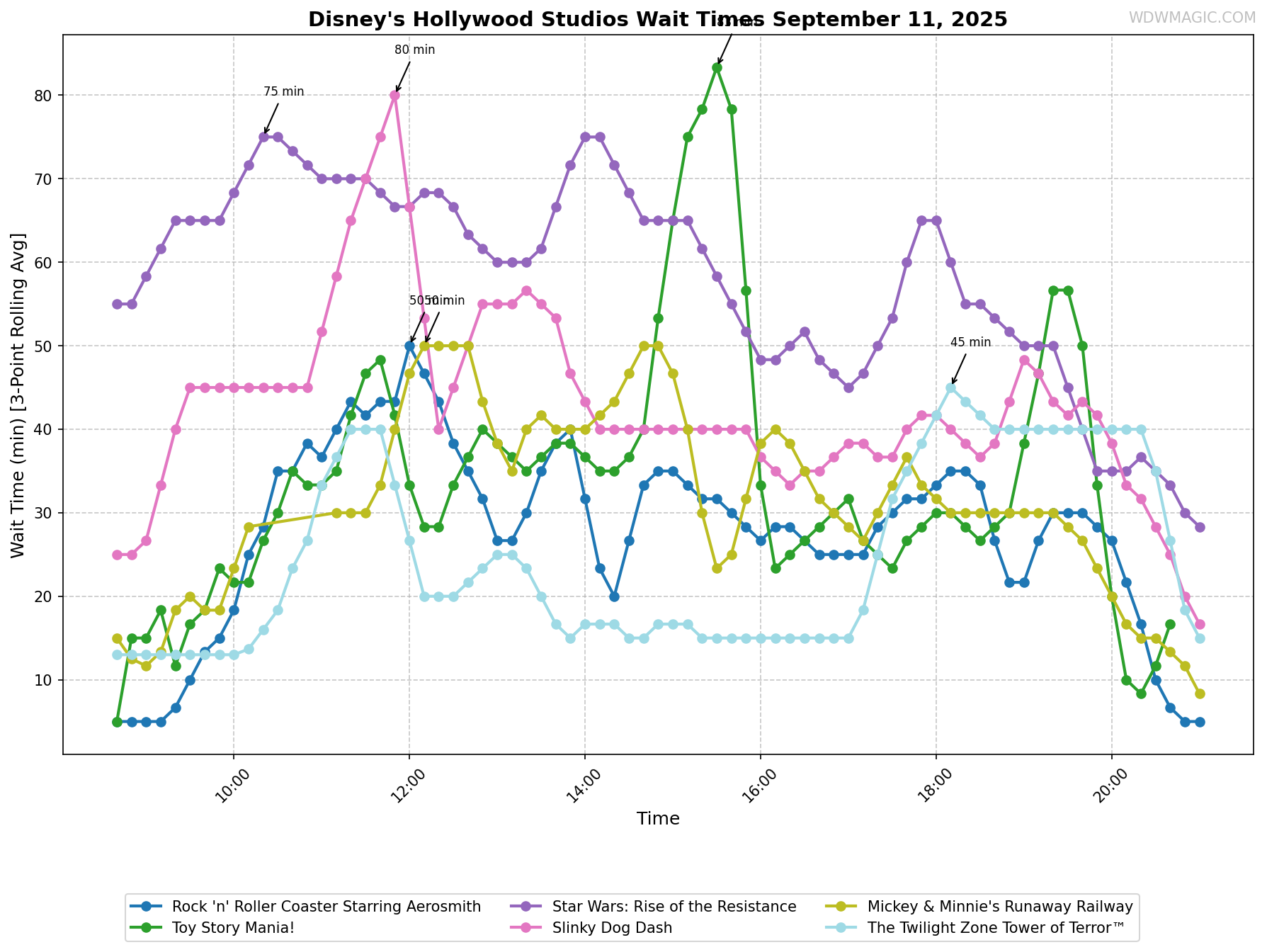This screenshot has height=952, width=1267.
Task: Click the purple Rise of the Resistance legend marker
Action: pyautogui.click(x=526, y=907)
